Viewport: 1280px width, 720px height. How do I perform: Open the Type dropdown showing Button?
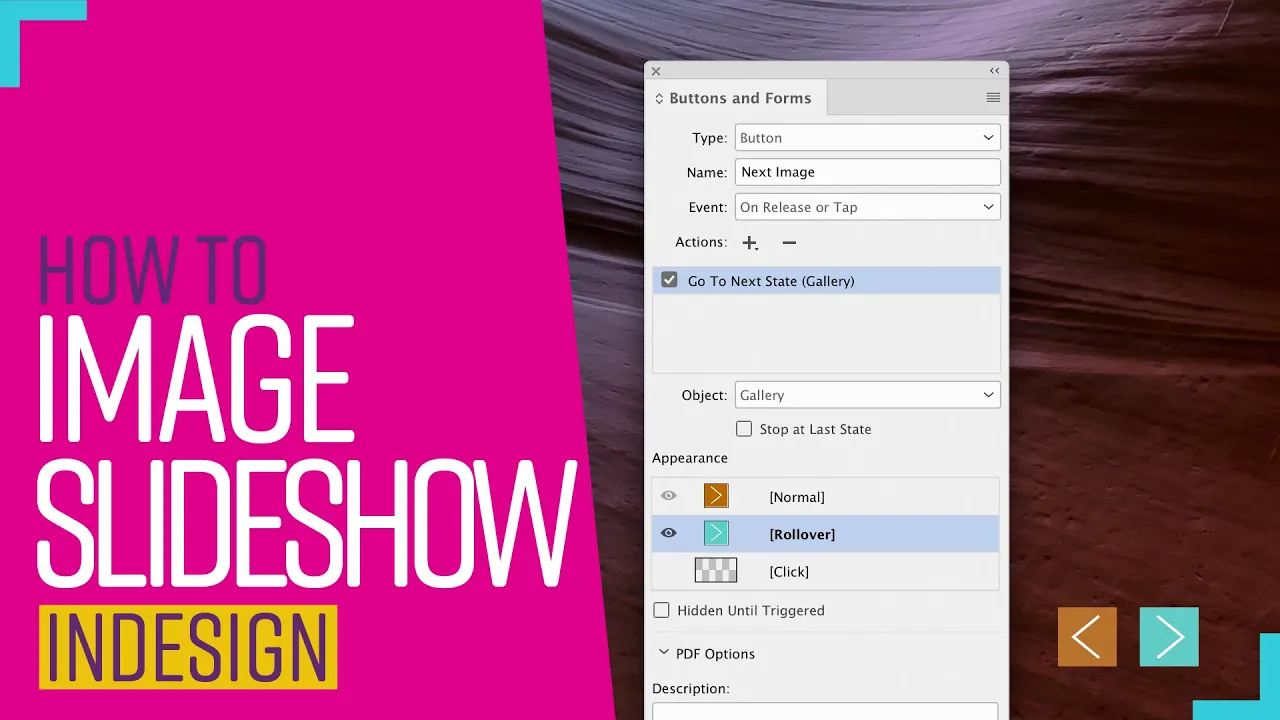click(867, 138)
